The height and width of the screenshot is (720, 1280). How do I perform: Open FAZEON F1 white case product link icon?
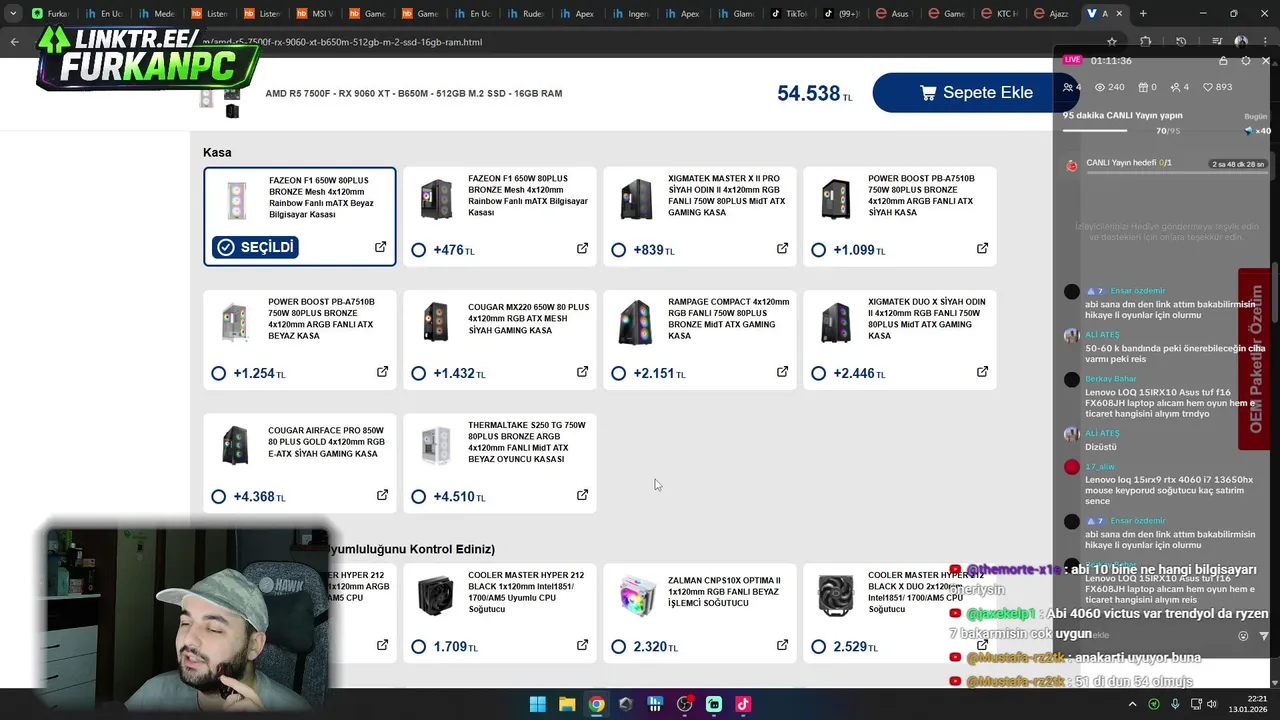(380, 247)
